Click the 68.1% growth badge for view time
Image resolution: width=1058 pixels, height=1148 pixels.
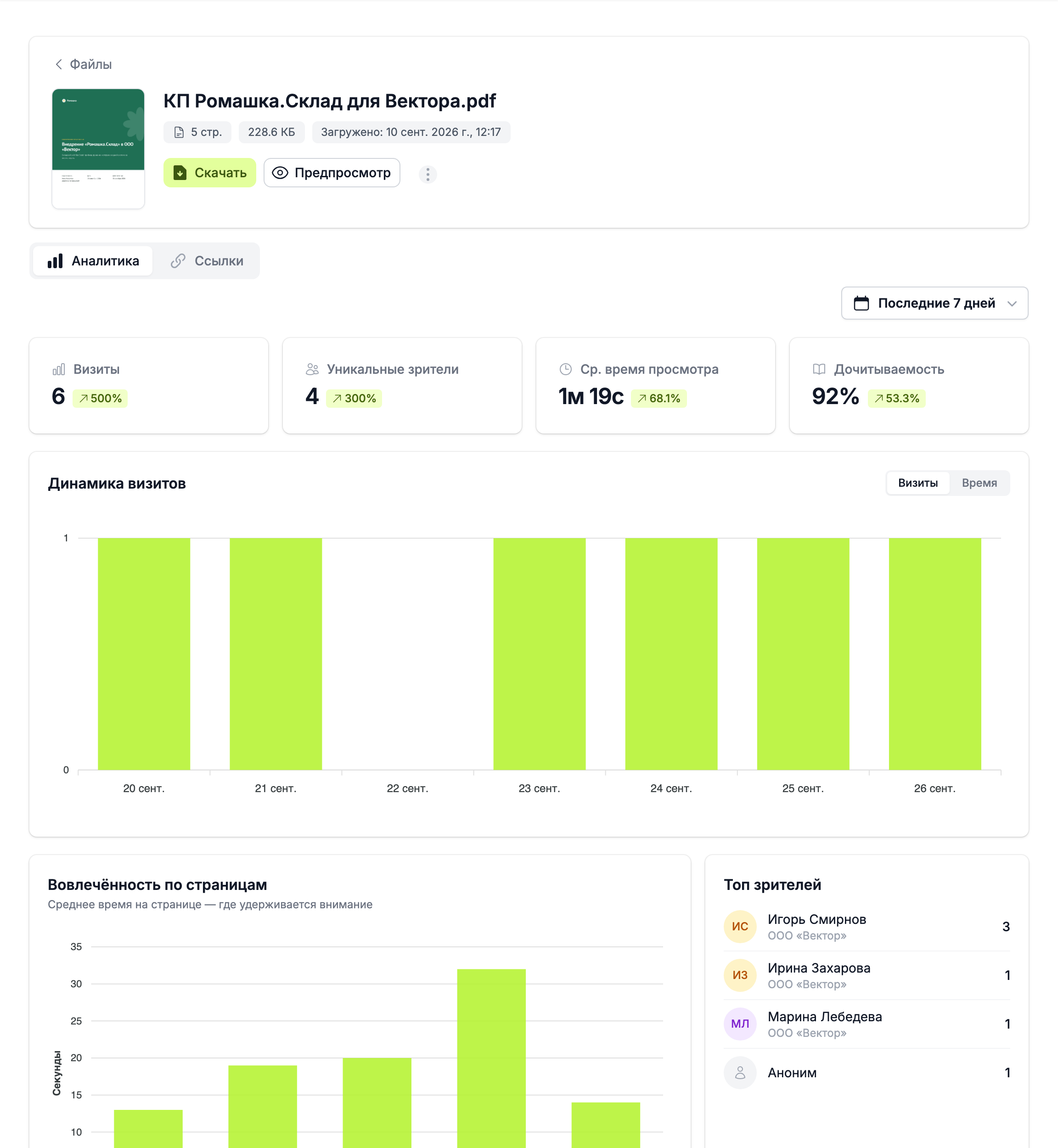tap(658, 399)
